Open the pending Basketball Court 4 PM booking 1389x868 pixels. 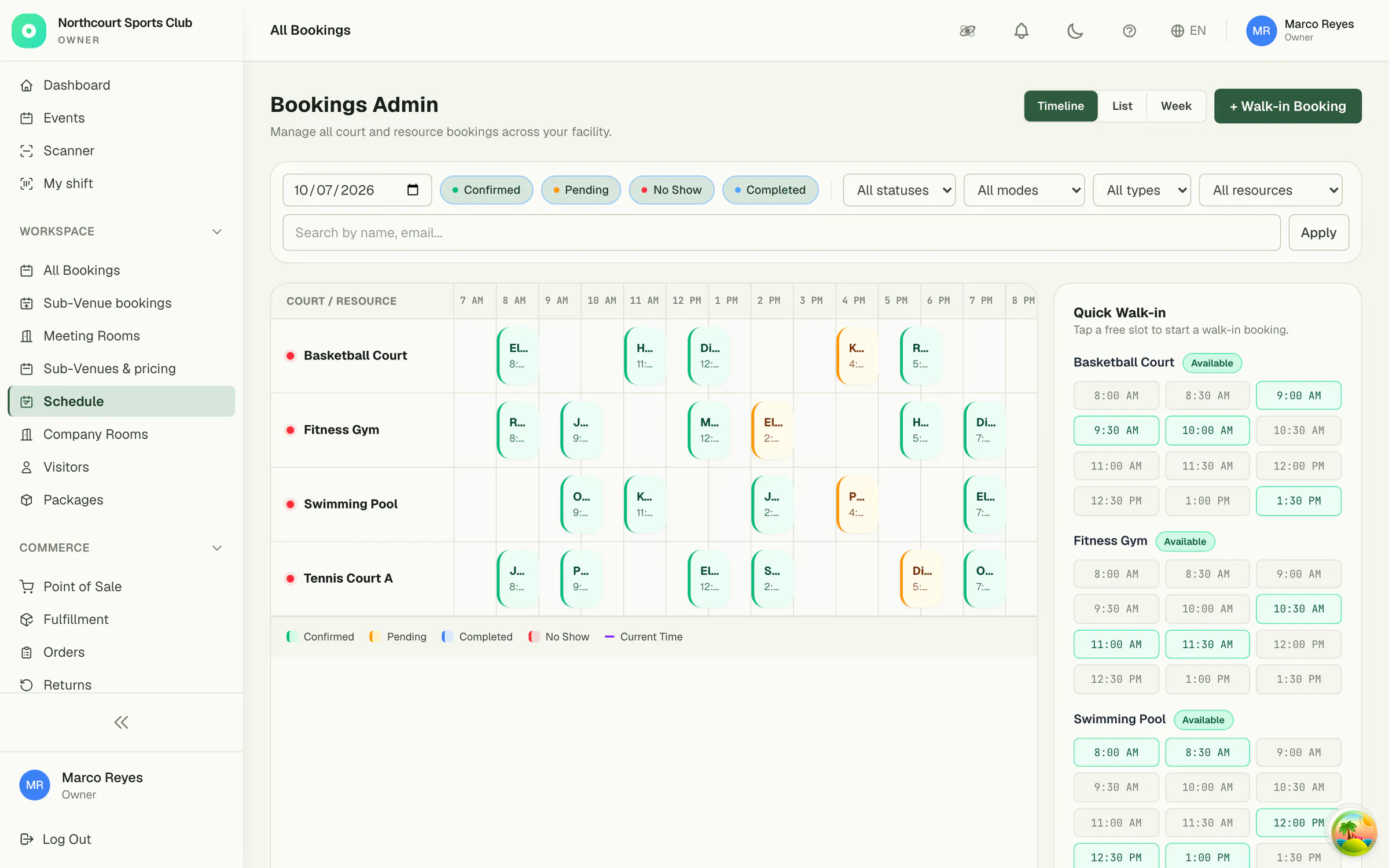click(857, 355)
